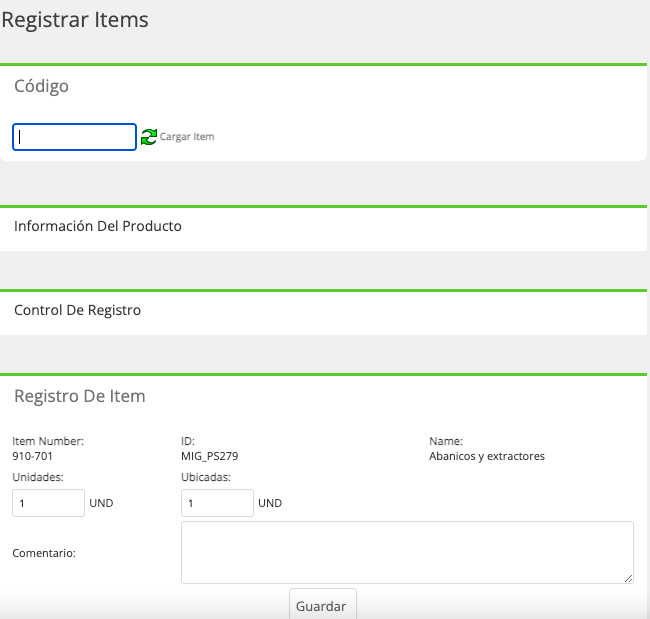The width and height of the screenshot is (650, 619).
Task: Click the Código section title
Action: tap(41, 86)
